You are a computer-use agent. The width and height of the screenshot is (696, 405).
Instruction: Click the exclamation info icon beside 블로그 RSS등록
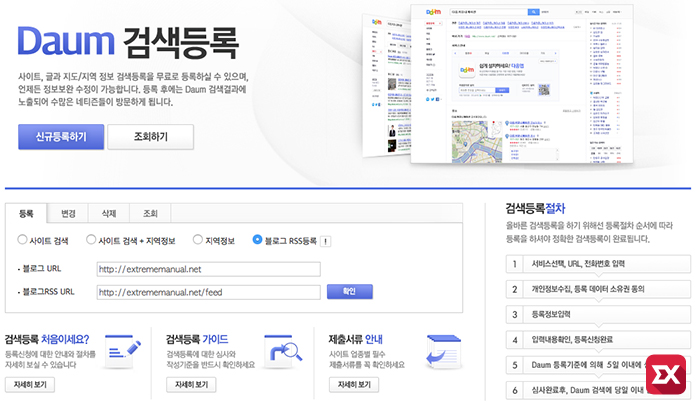(325, 242)
